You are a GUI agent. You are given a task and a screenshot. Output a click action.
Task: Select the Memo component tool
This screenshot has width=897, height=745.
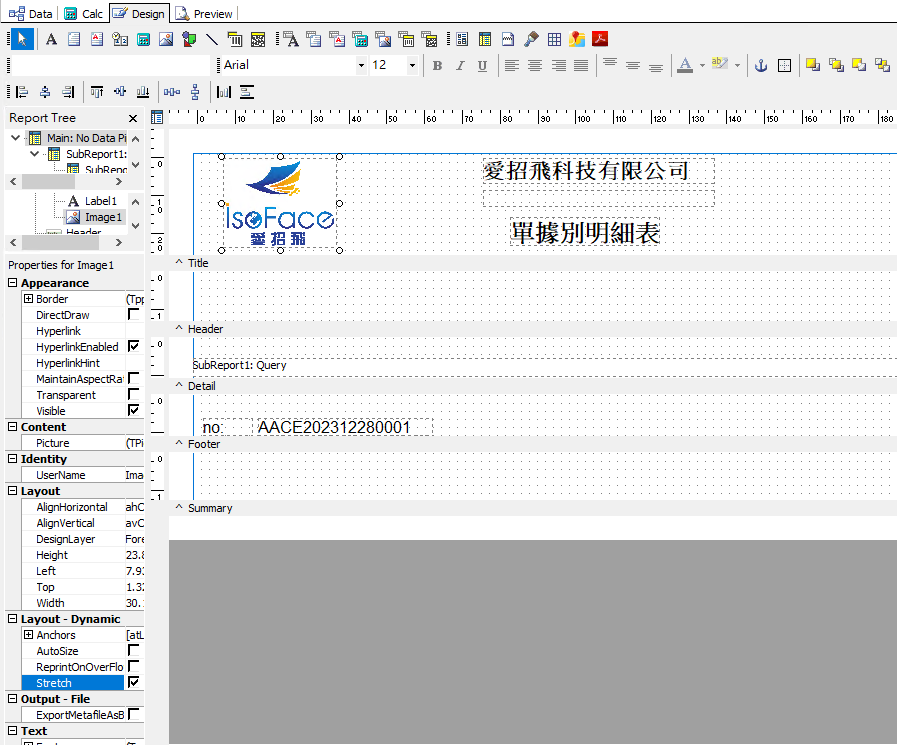[x=74, y=39]
